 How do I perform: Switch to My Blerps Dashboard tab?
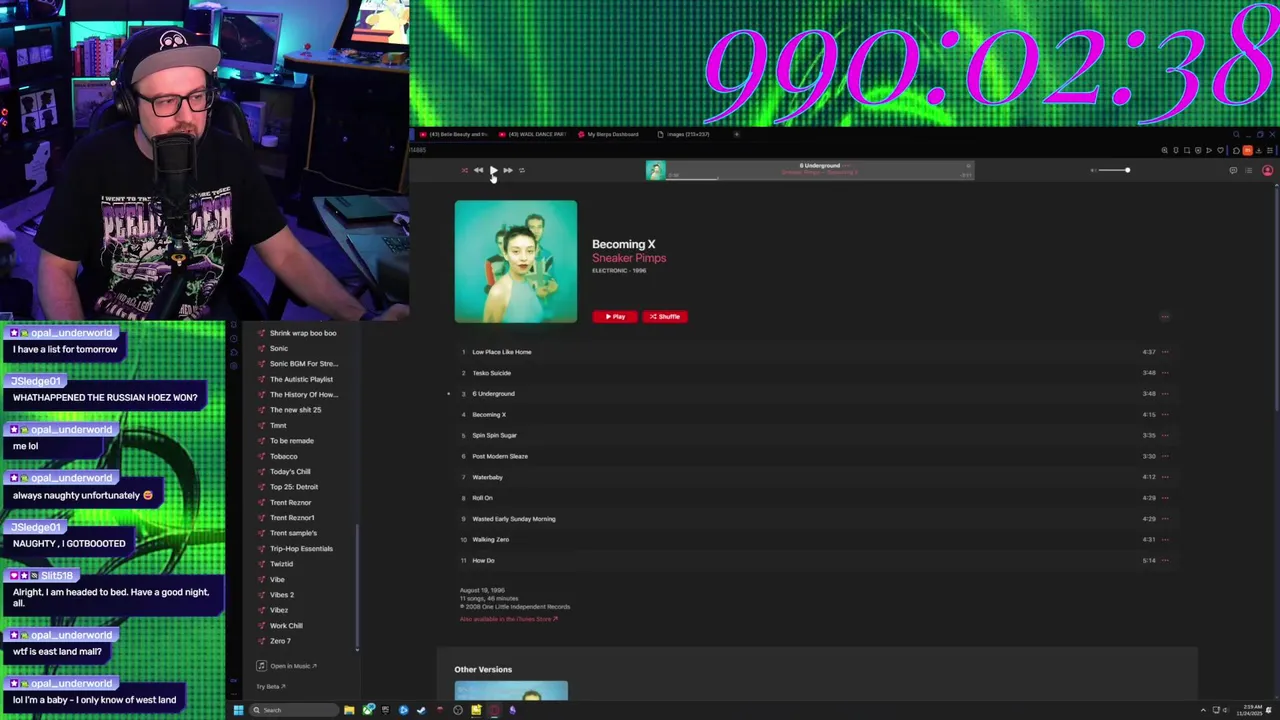(608, 134)
